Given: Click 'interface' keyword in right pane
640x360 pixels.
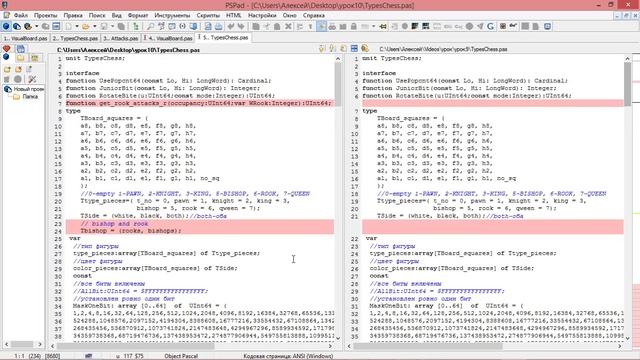Looking at the screenshot, I should 379,73.
